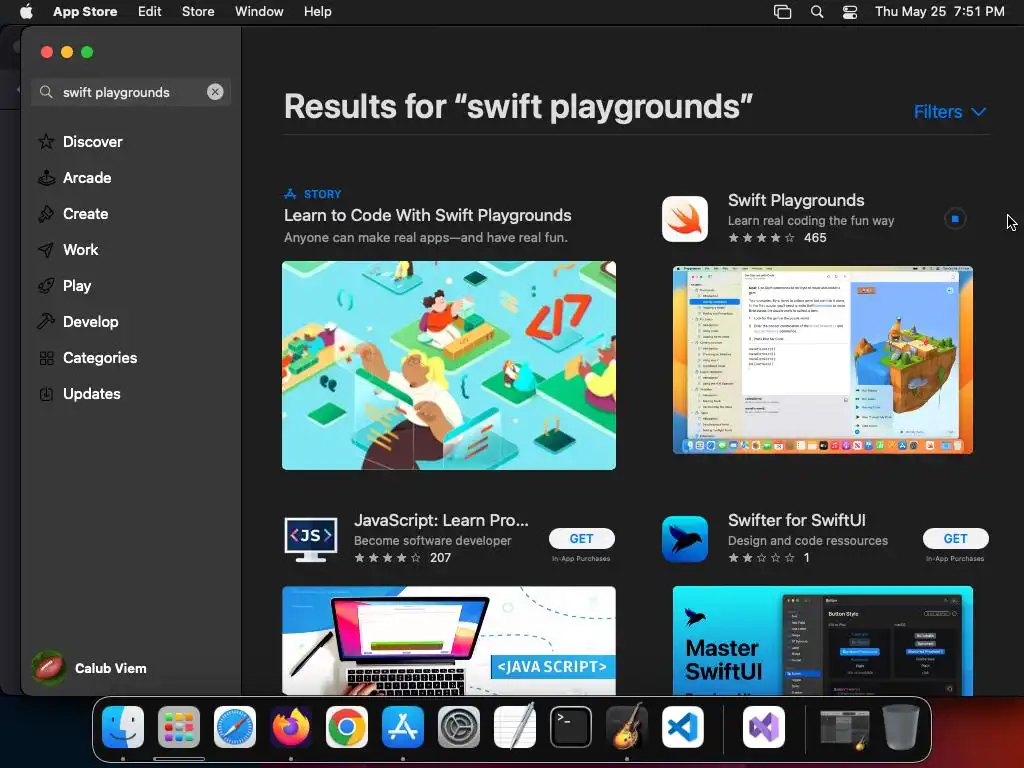Launch Google Chrome from the dock

tap(347, 727)
